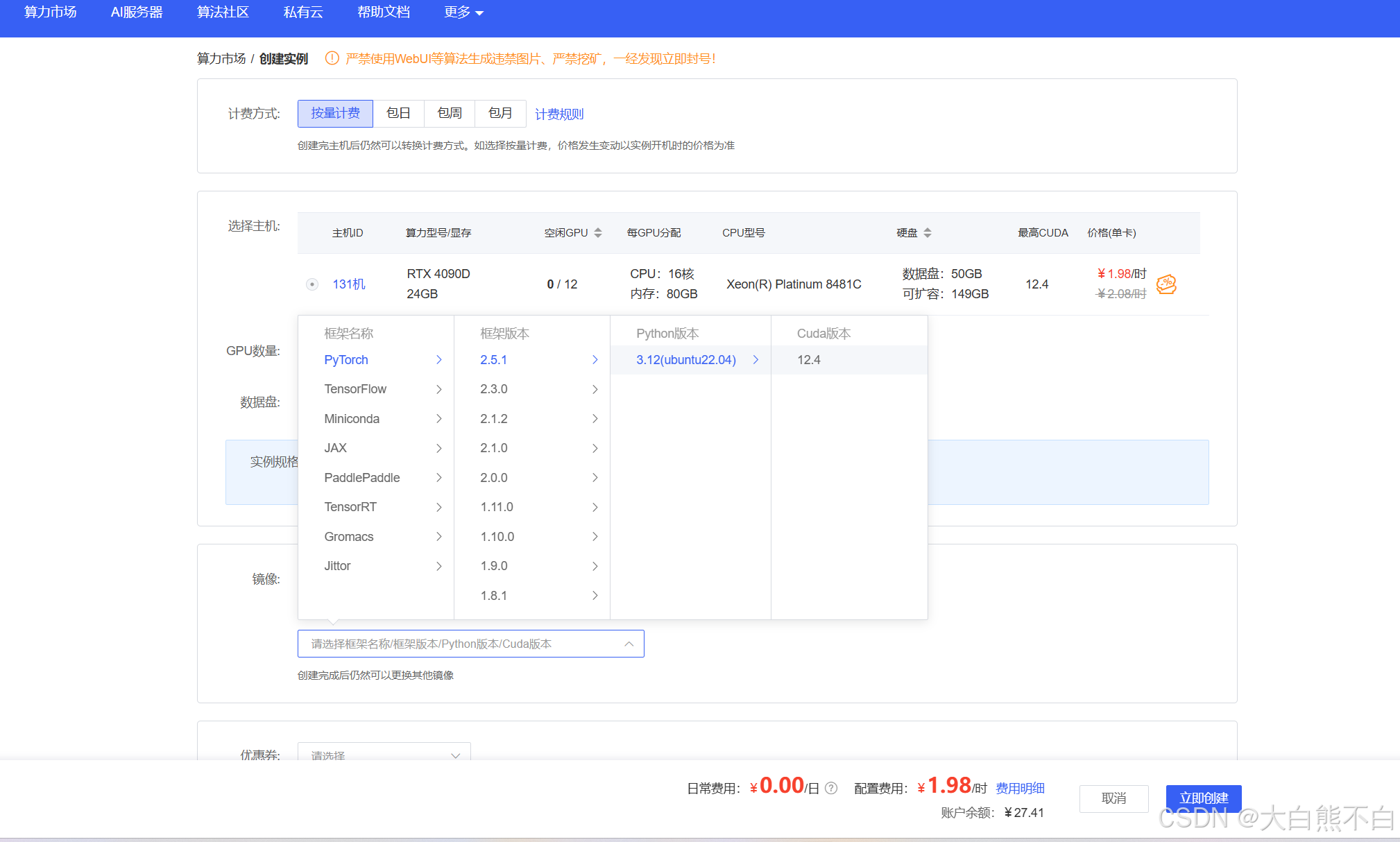Select pay-as-you-go 按量计费 billing option
Screen dimensions: 1400x842
tap(335, 113)
